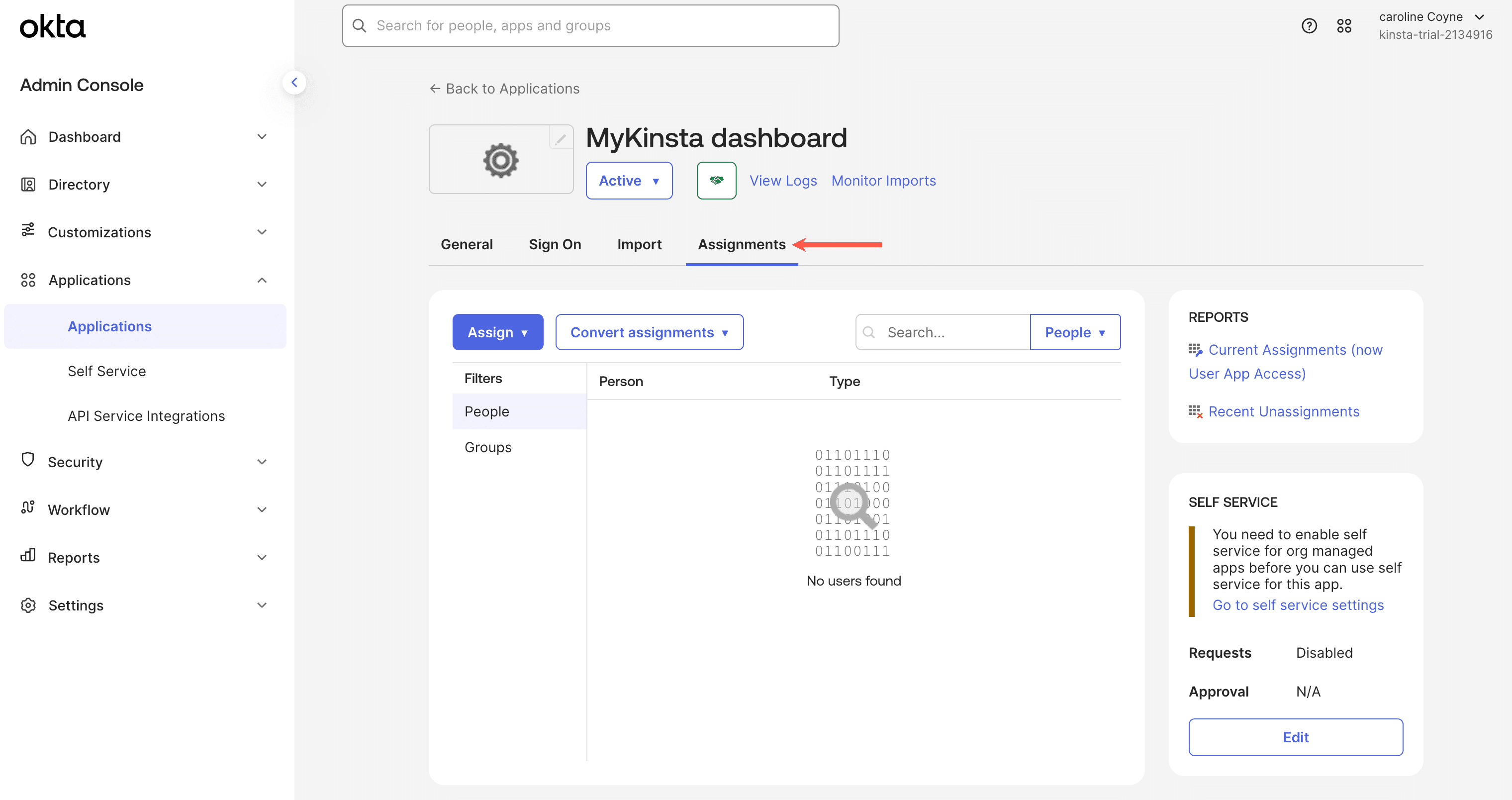Expand the Directory sidebar section
The width and height of the screenshot is (1512, 800).
[262, 184]
